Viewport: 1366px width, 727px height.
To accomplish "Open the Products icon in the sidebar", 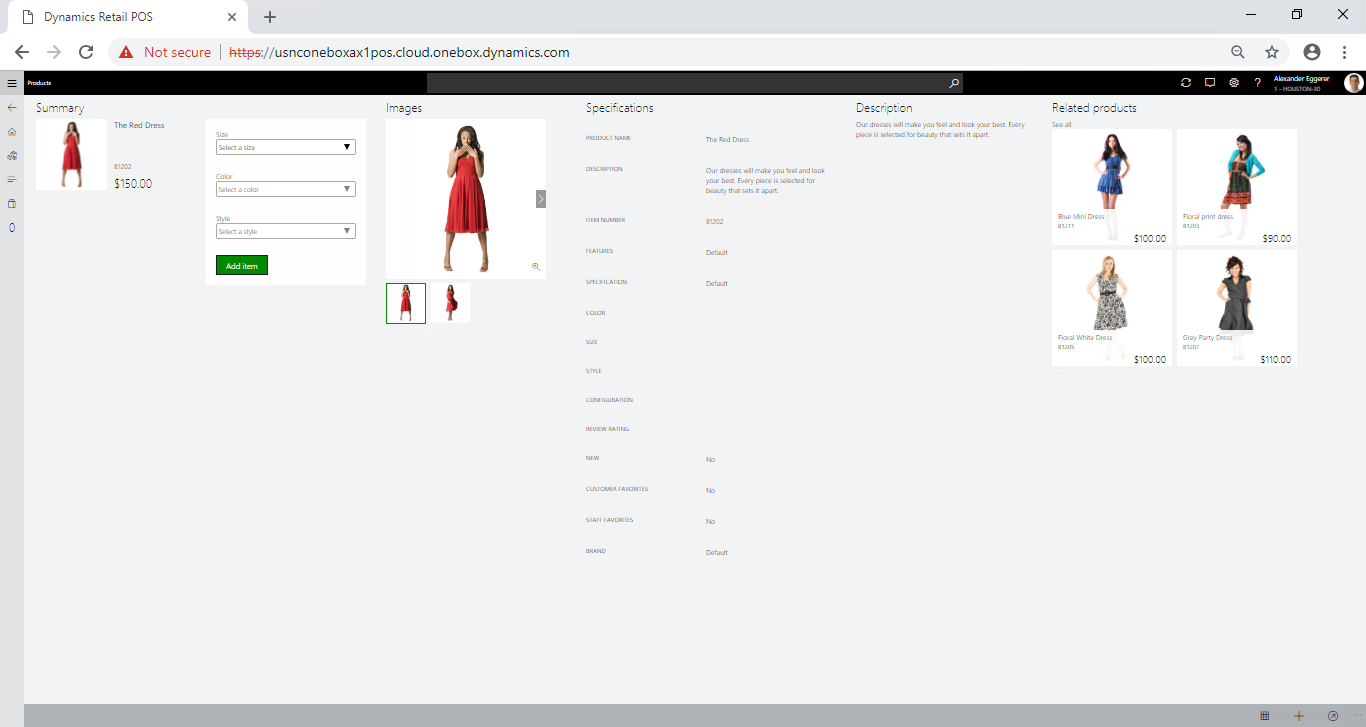I will [11, 155].
